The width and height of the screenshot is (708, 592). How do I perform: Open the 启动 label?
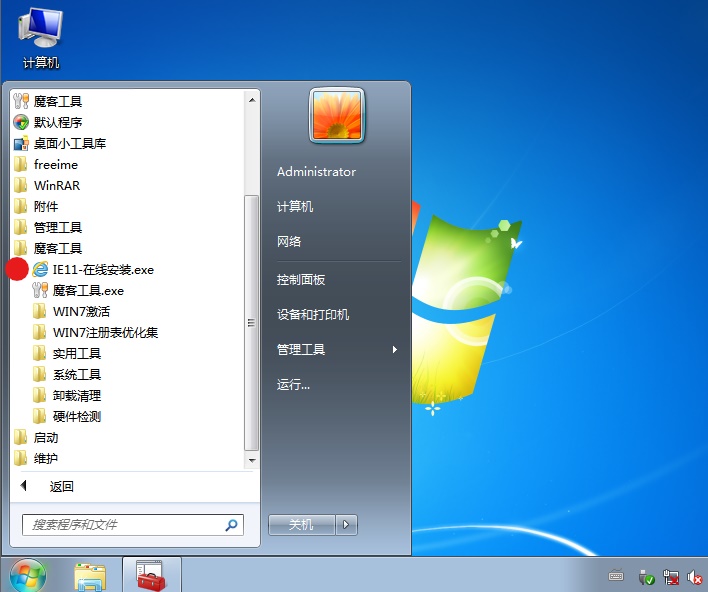point(46,438)
